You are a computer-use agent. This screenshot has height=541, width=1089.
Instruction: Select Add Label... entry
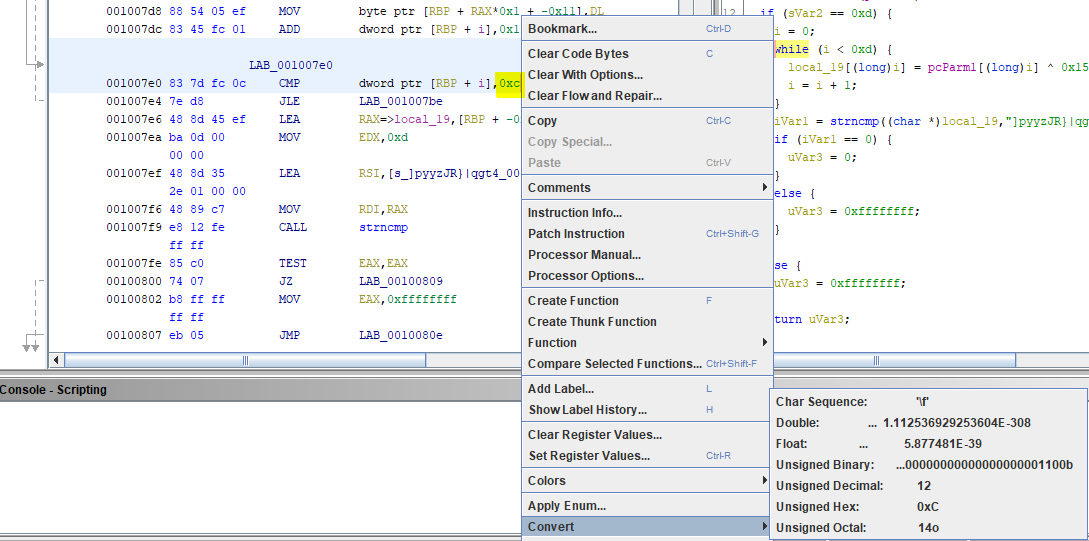[647, 389]
